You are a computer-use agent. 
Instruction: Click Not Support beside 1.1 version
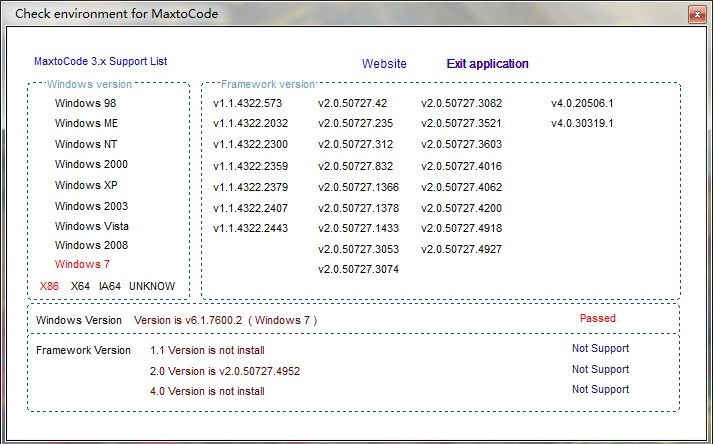[x=601, y=348]
